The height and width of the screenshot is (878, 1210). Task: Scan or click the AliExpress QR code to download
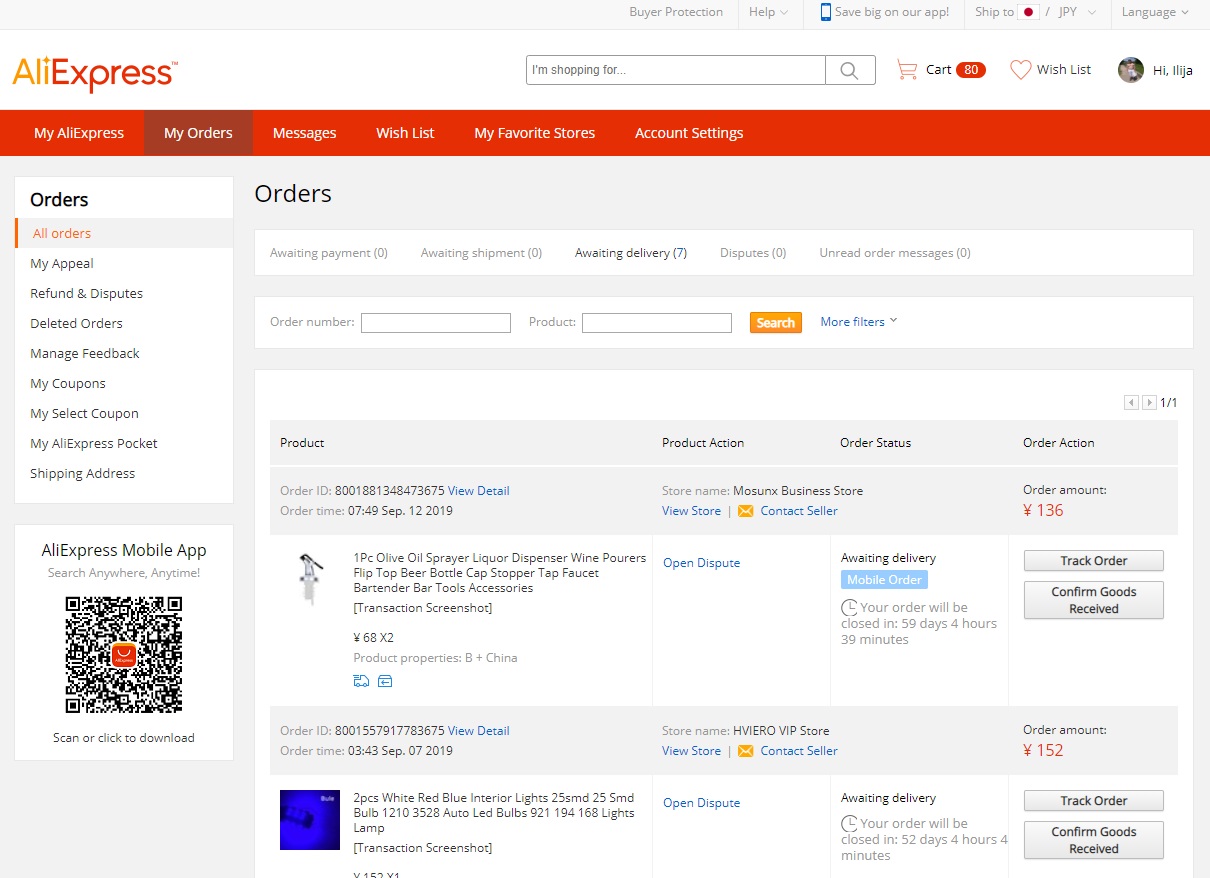coord(123,654)
